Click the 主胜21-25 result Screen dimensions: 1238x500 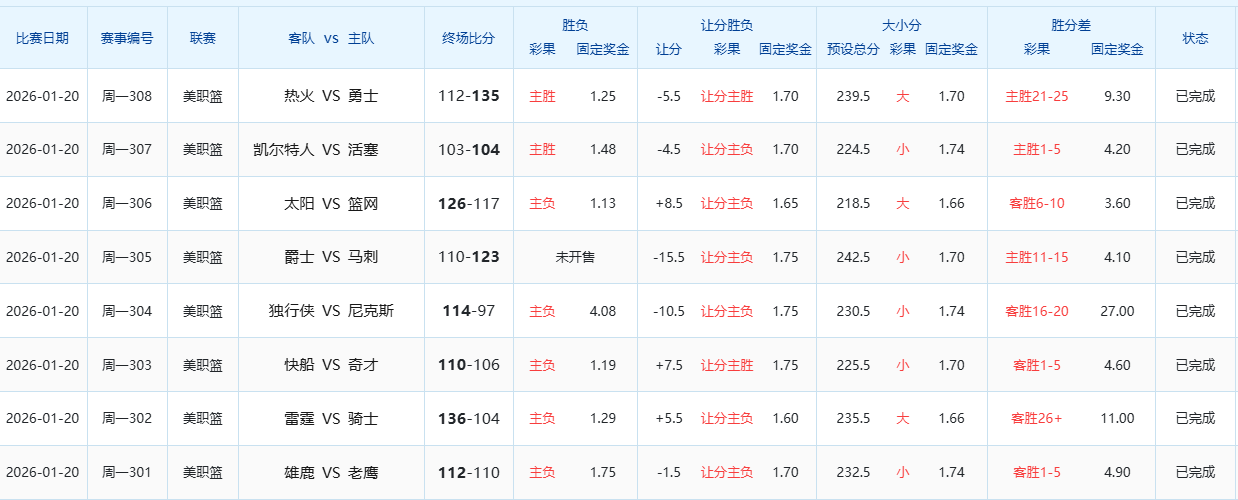pyautogui.click(x=1036, y=96)
